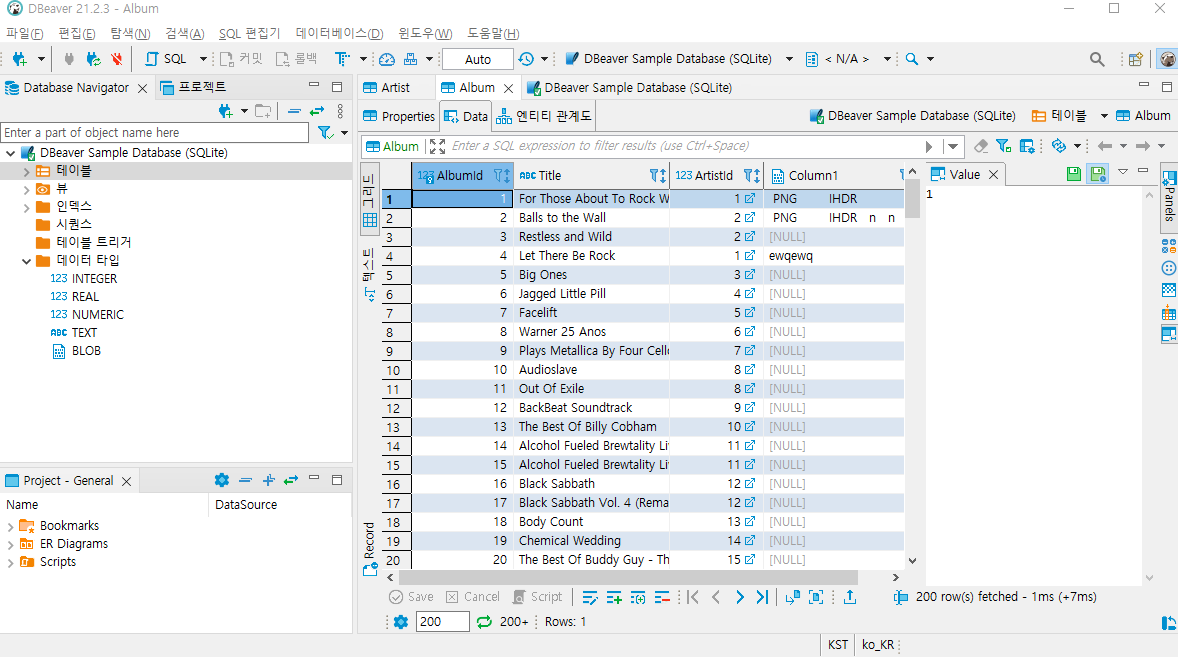Open active connection dropdown in toolbar

789,59
